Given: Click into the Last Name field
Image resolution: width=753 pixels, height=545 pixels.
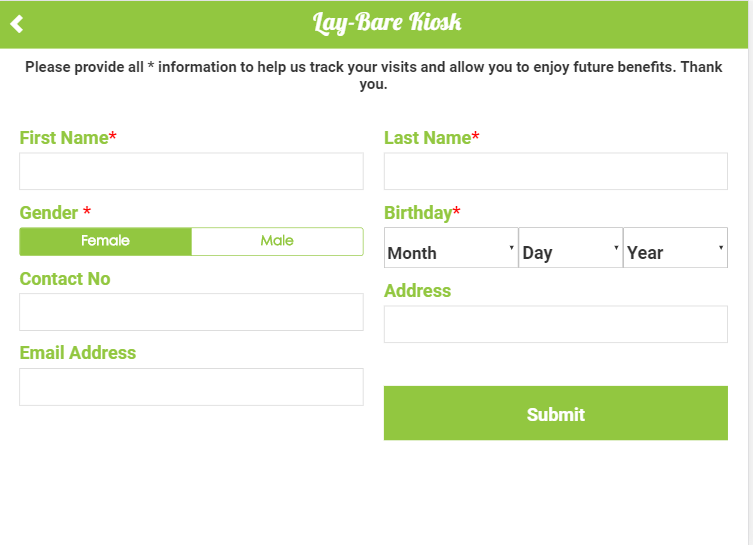Looking at the screenshot, I should click(555, 171).
